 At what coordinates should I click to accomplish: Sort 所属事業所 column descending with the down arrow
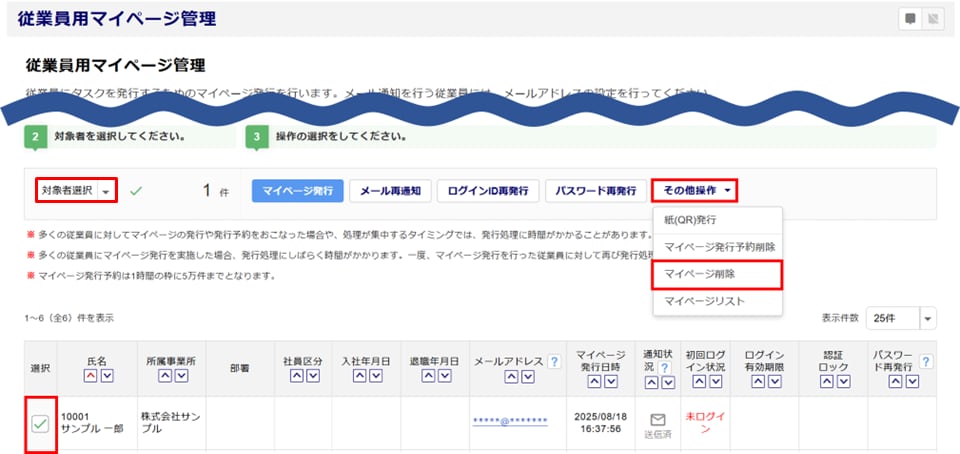pyautogui.click(x=177, y=376)
